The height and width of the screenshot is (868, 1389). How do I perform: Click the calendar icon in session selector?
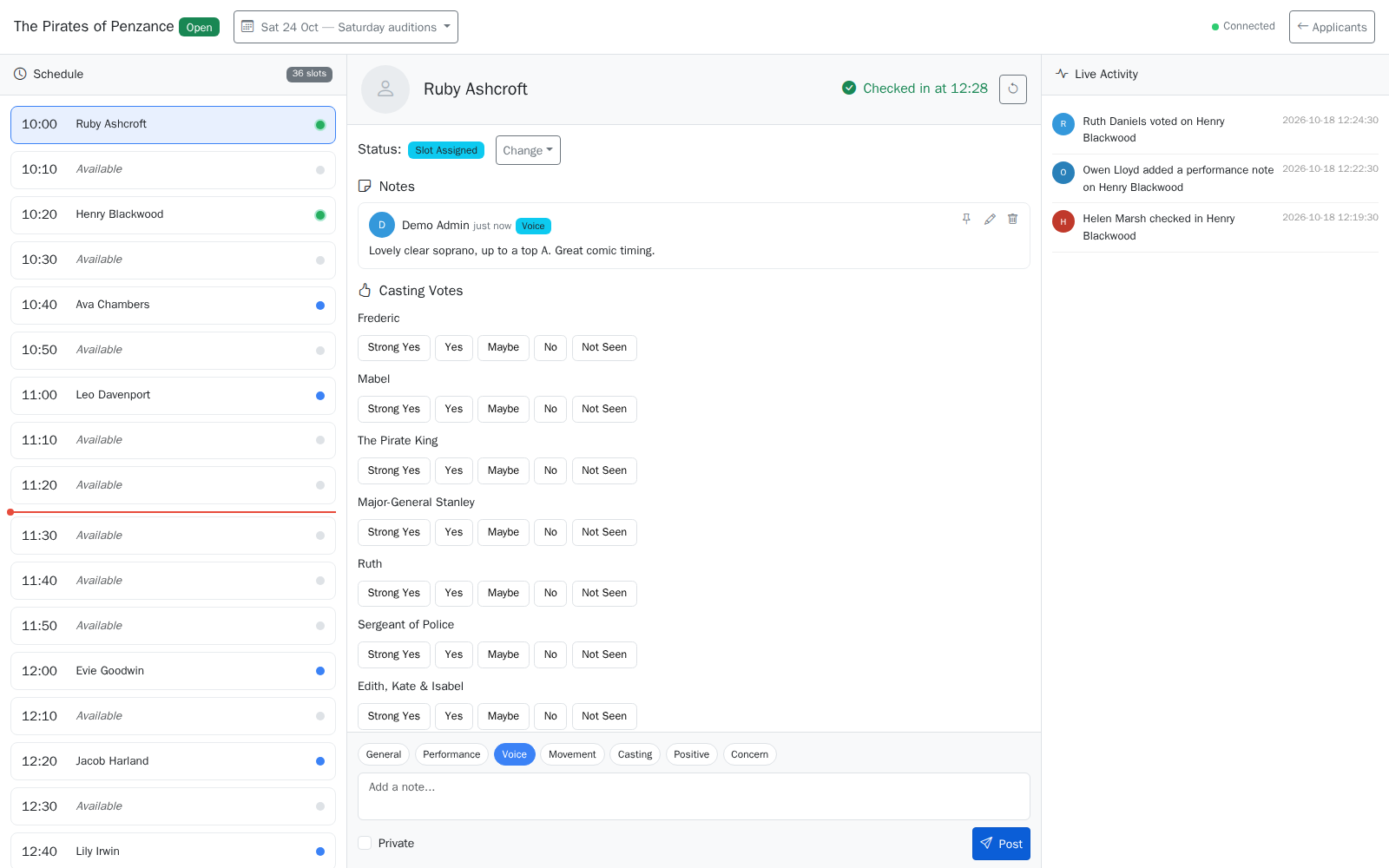click(x=247, y=27)
